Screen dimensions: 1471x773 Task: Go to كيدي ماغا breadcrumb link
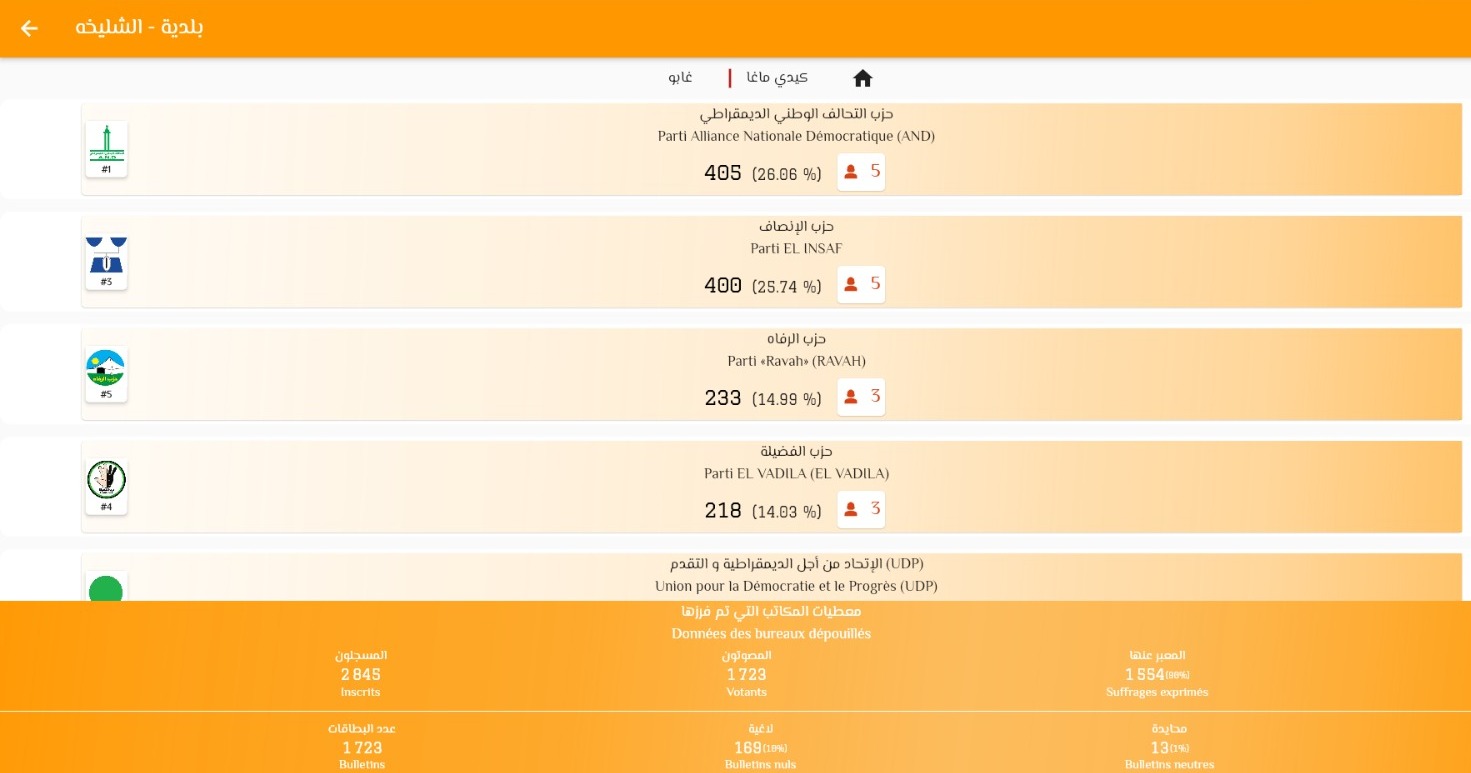pos(777,78)
